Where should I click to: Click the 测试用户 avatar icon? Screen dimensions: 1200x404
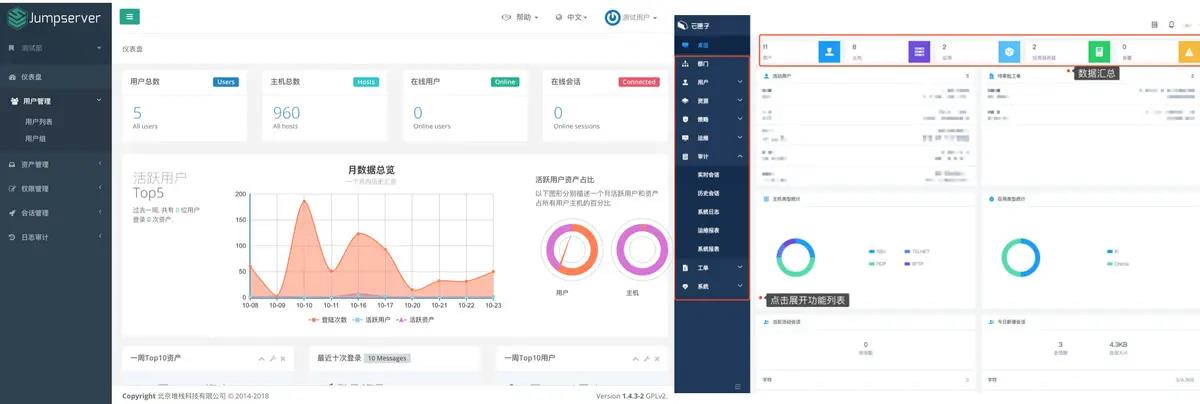pyautogui.click(x=612, y=18)
